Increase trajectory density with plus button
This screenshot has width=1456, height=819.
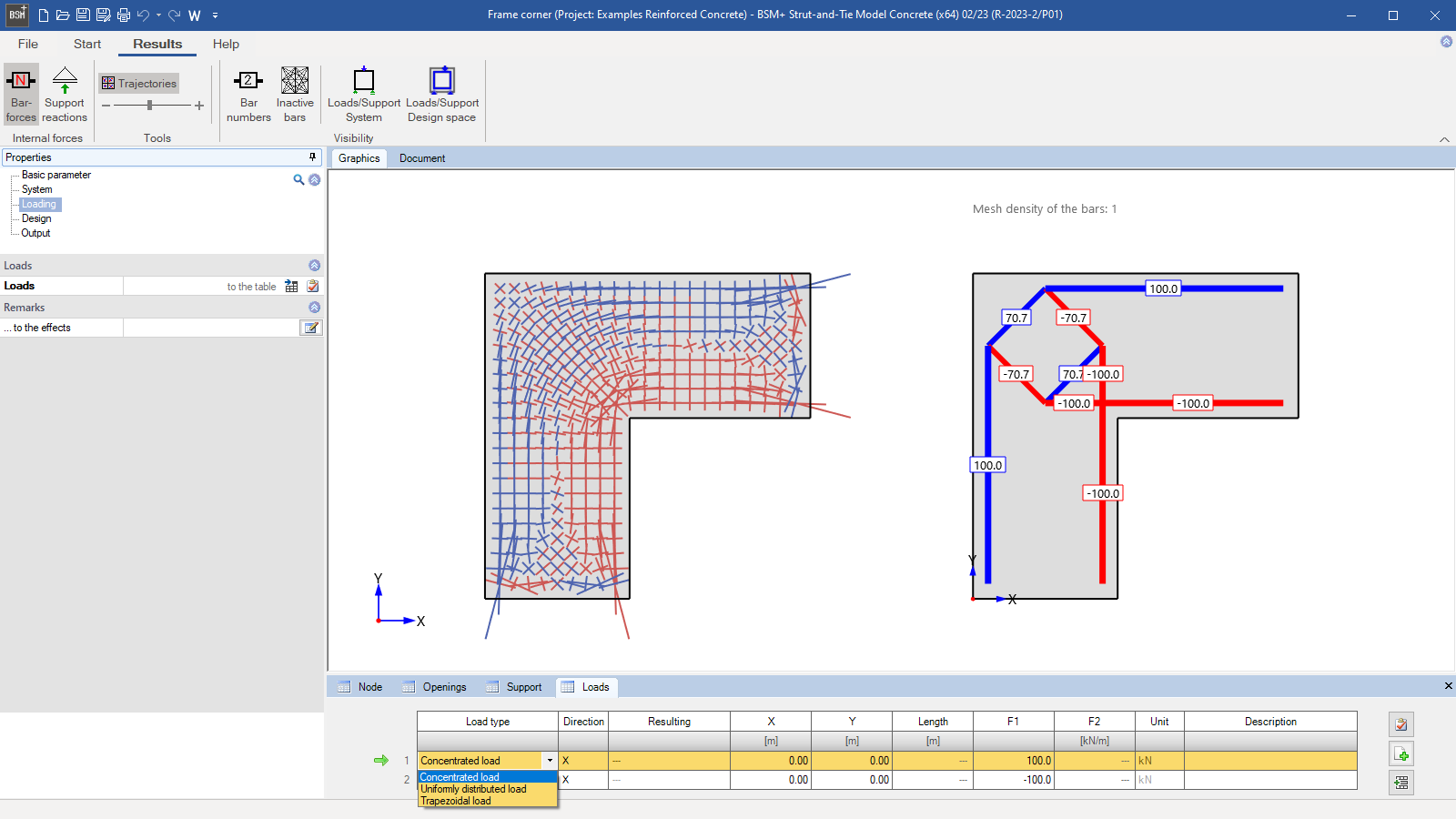(199, 106)
